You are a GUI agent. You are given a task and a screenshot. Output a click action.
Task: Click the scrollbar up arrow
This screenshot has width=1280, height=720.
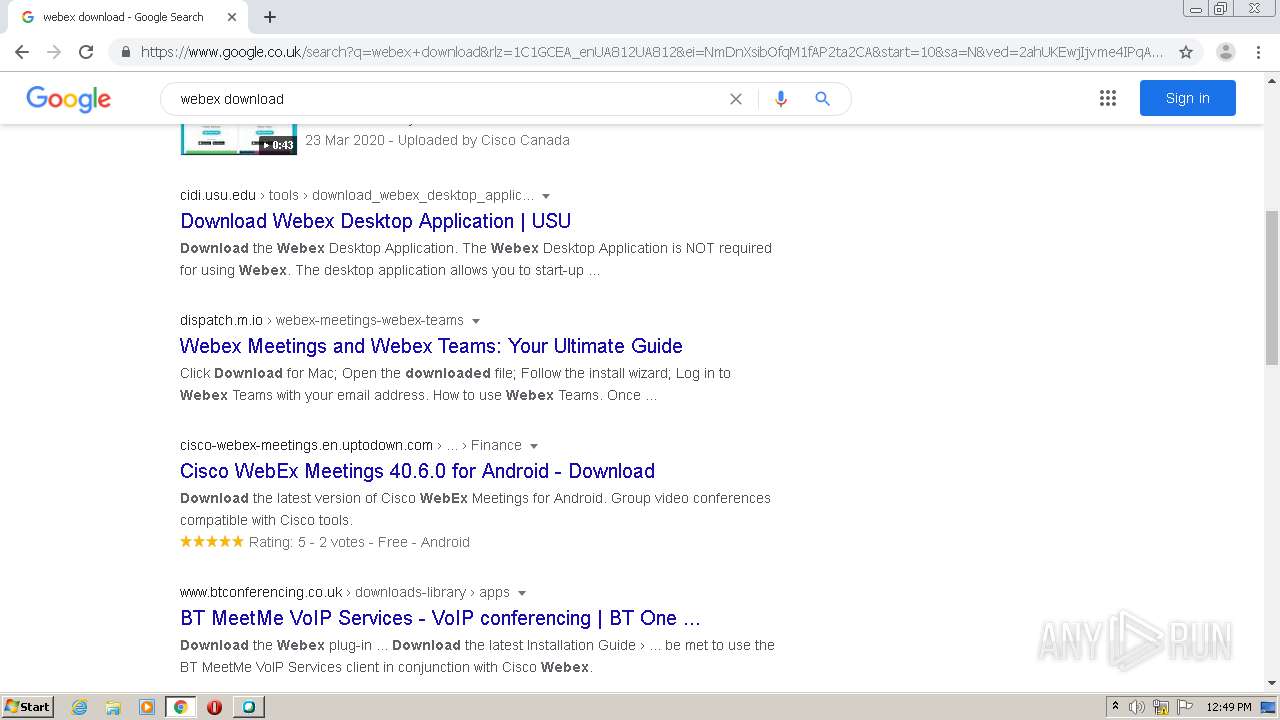tap(1272, 80)
